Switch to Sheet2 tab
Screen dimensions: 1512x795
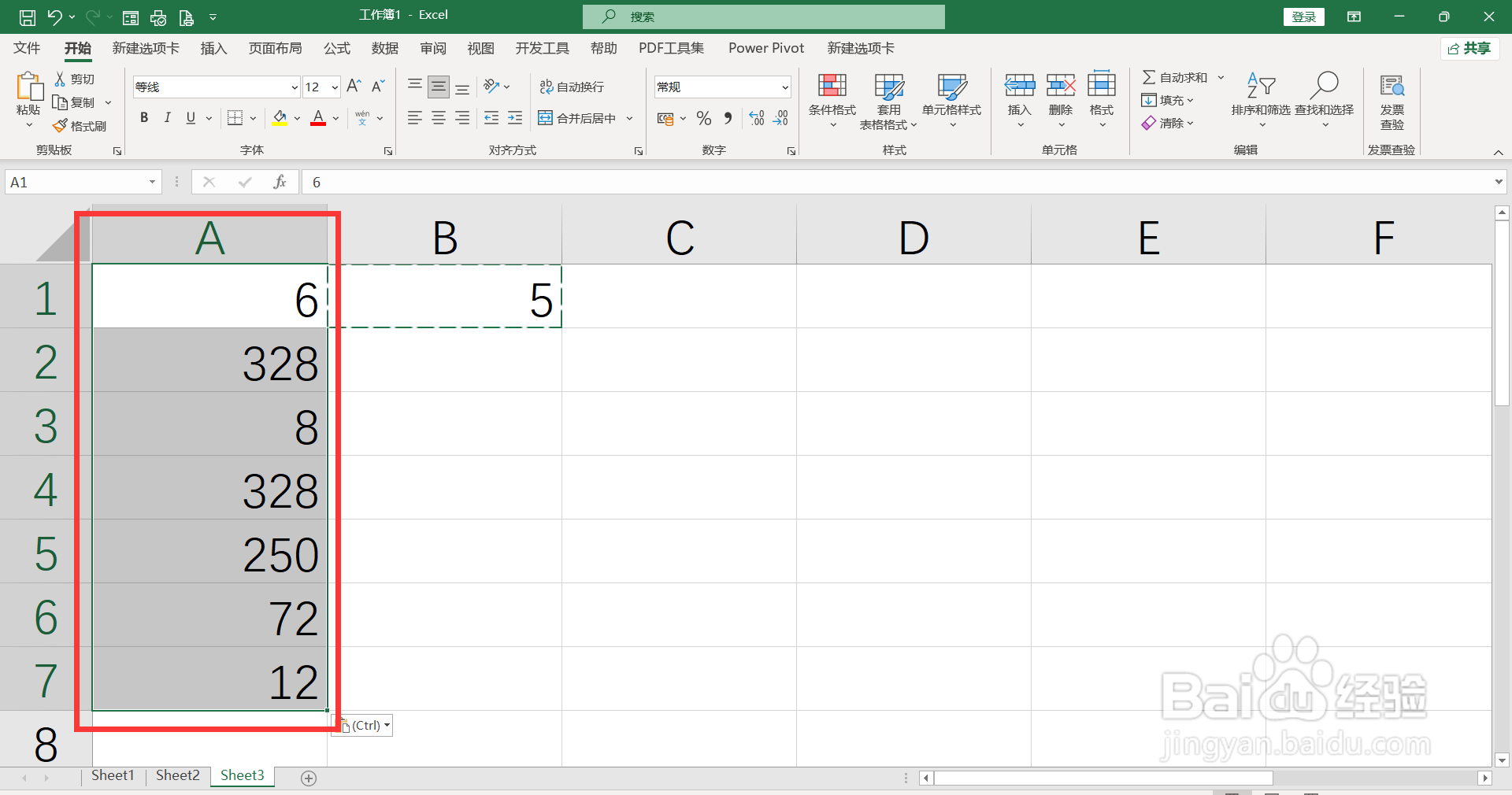[178, 776]
